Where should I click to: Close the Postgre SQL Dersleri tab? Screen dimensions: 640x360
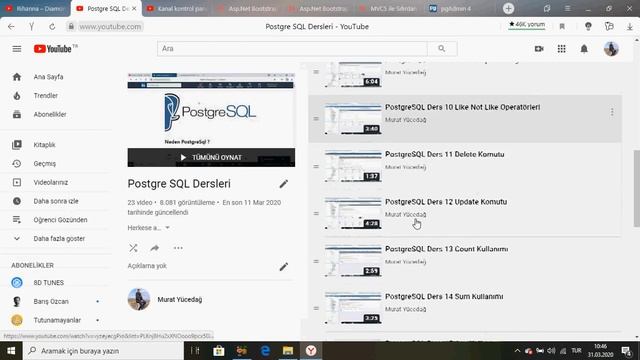(x=134, y=9)
